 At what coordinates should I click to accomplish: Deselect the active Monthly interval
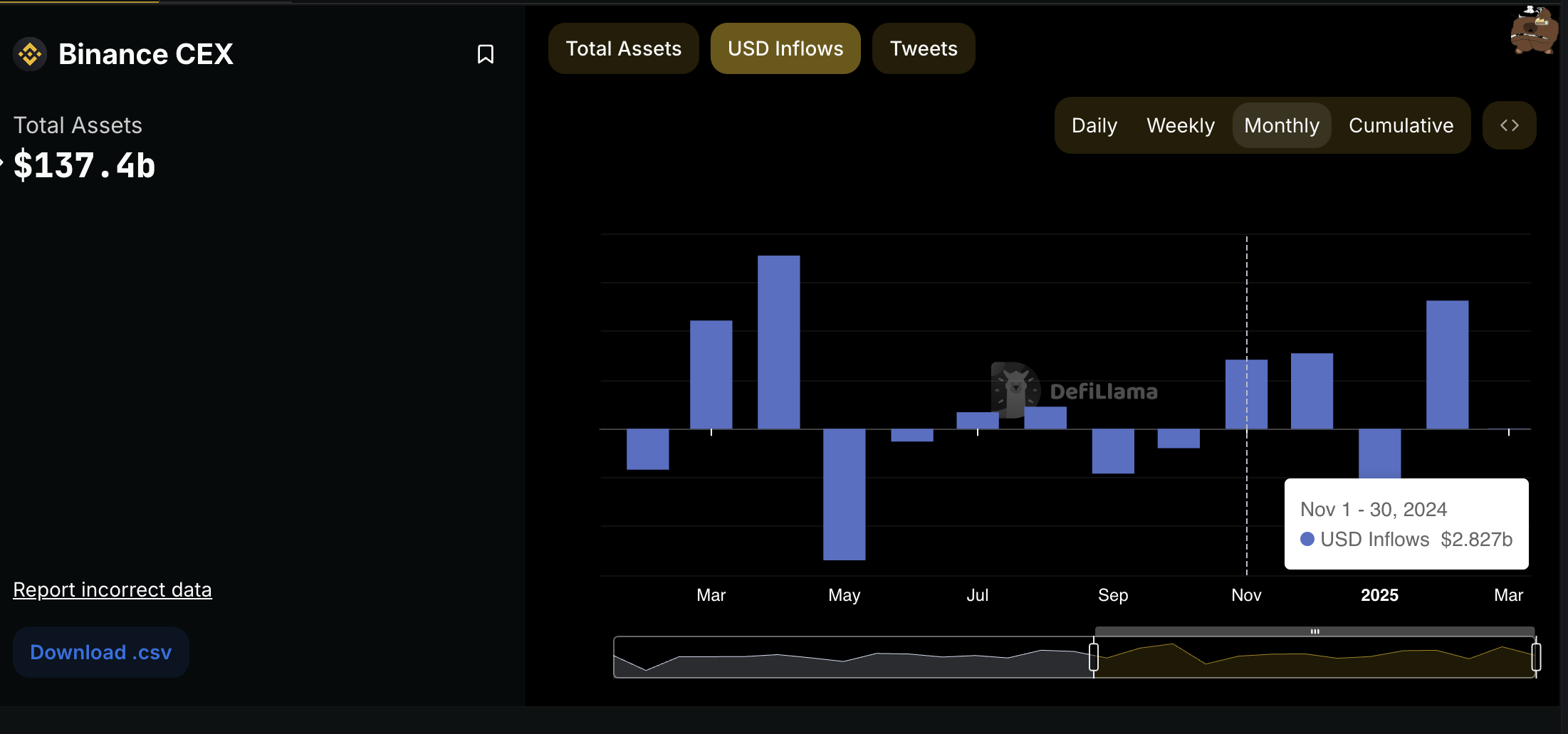click(1281, 125)
